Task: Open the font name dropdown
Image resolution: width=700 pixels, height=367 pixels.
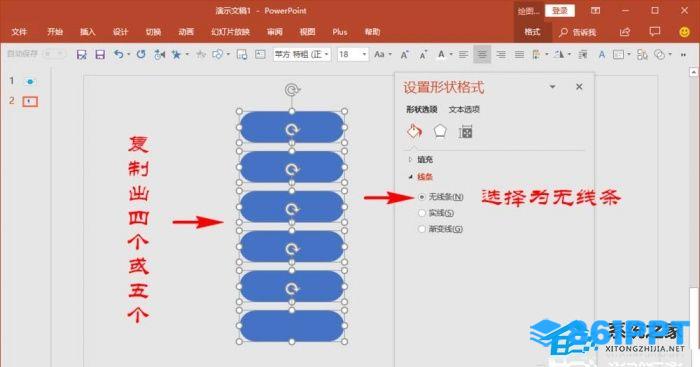Action: tap(327, 54)
